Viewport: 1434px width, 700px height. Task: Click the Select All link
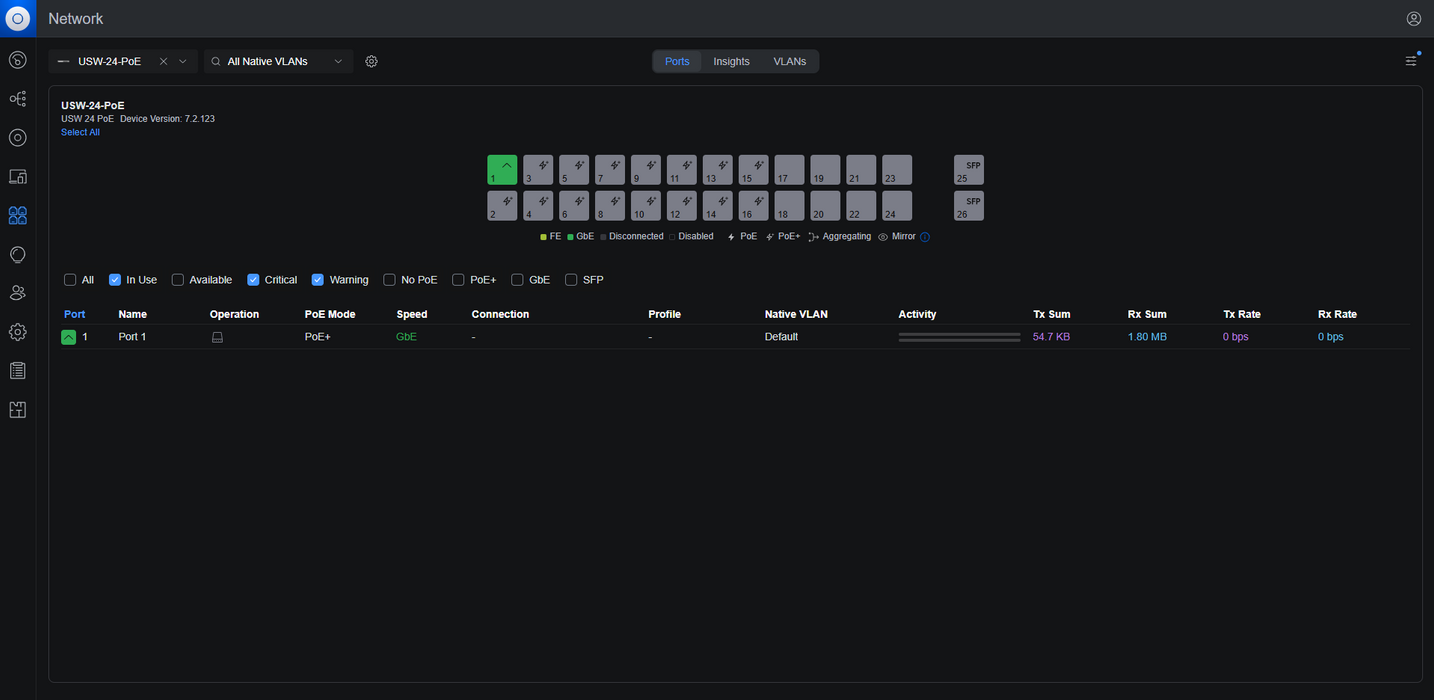point(80,132)
